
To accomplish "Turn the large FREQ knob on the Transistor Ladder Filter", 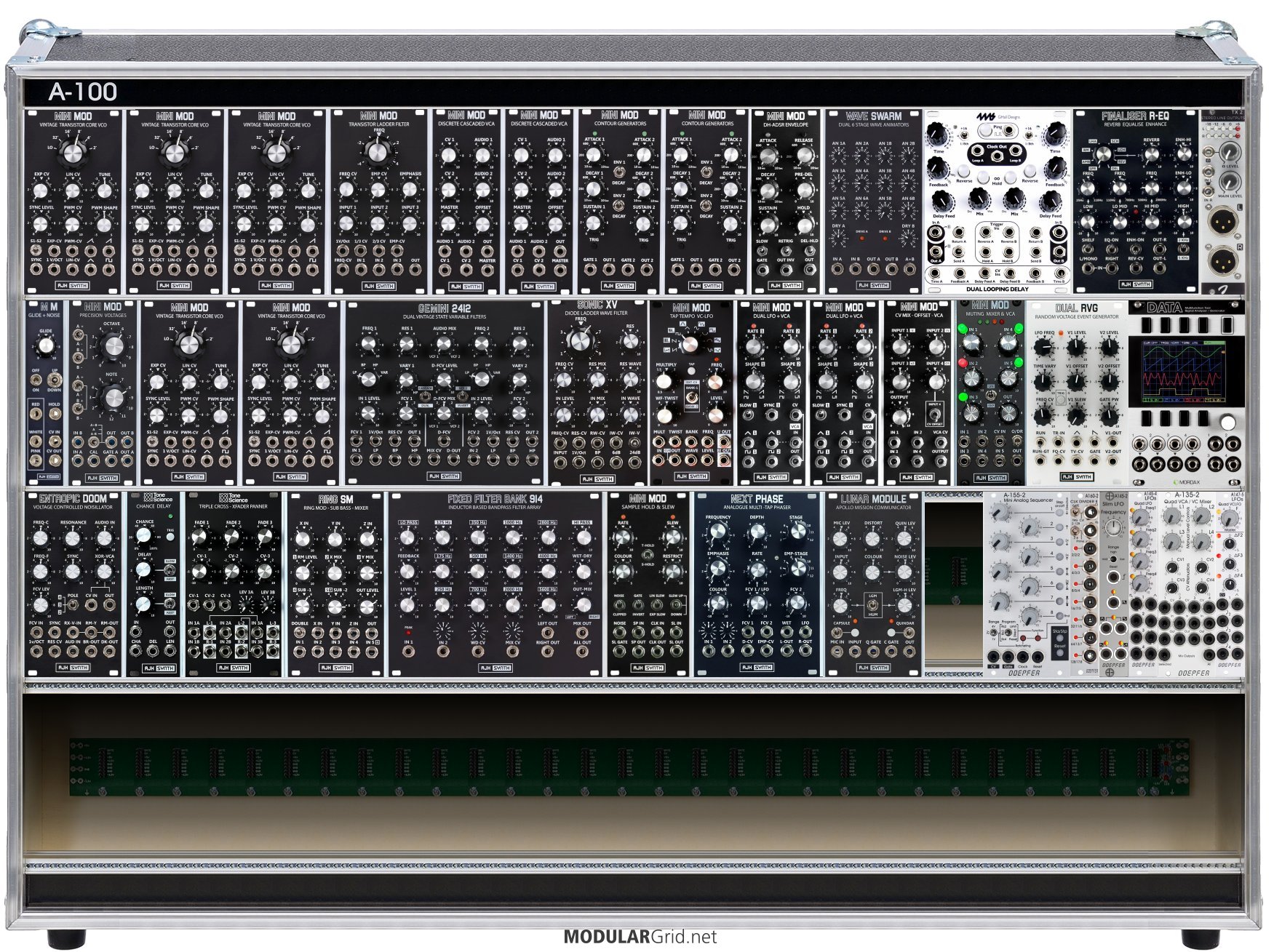I will tap(378, 152).
